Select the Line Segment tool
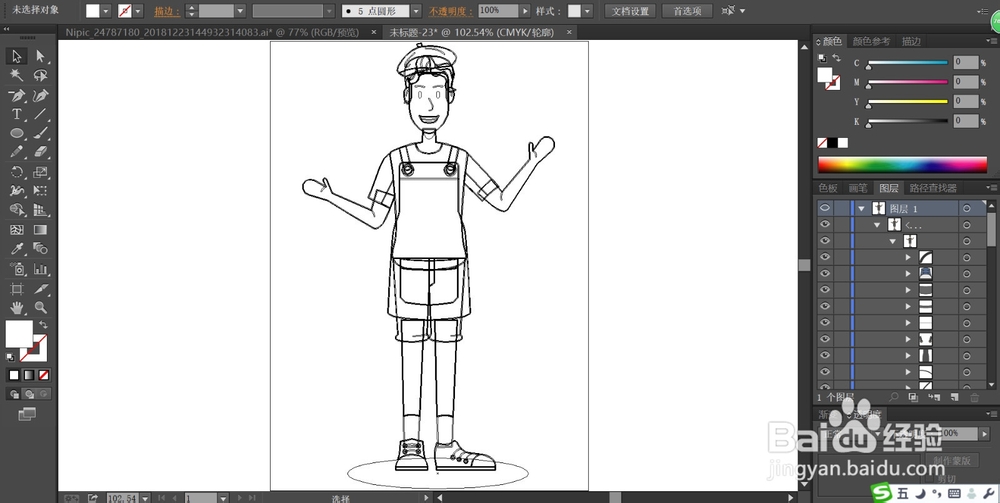 (41, 115)
